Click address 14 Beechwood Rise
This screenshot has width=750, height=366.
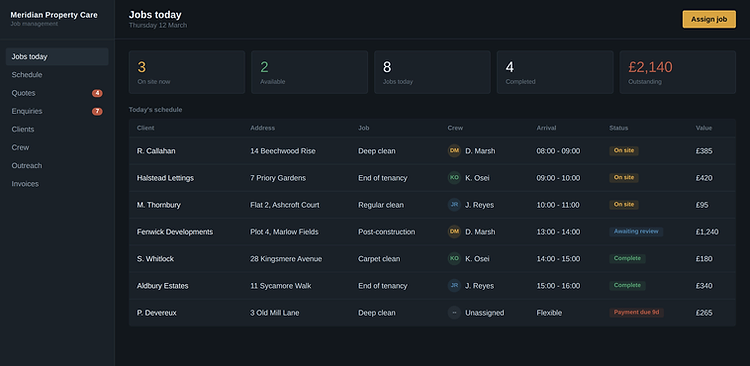coord(283,151)
